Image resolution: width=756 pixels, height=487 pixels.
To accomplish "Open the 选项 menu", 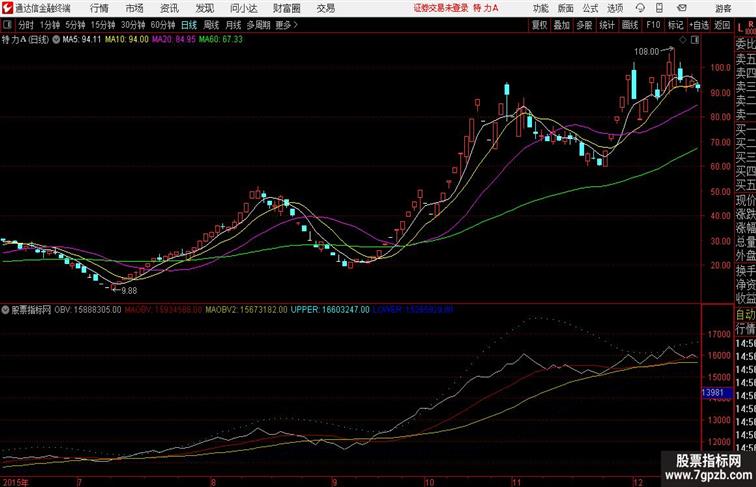I will 615,8.
